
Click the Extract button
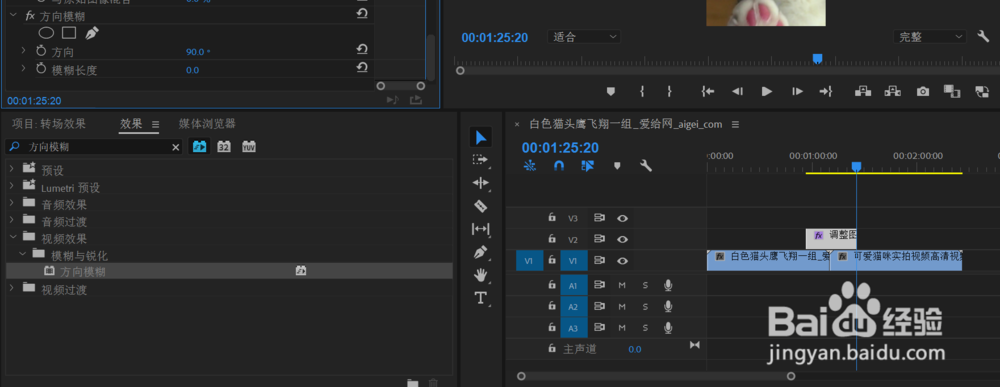[x=892, y=91]
